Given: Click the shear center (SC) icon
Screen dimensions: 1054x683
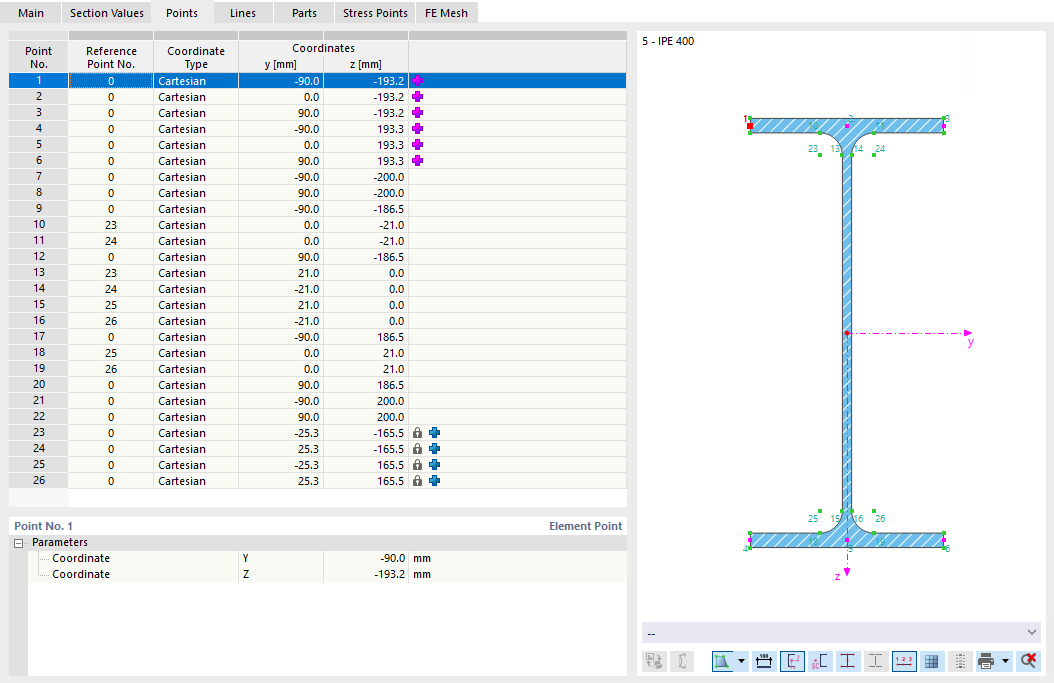Looking at the screenshot, I should tap(819, 661).
